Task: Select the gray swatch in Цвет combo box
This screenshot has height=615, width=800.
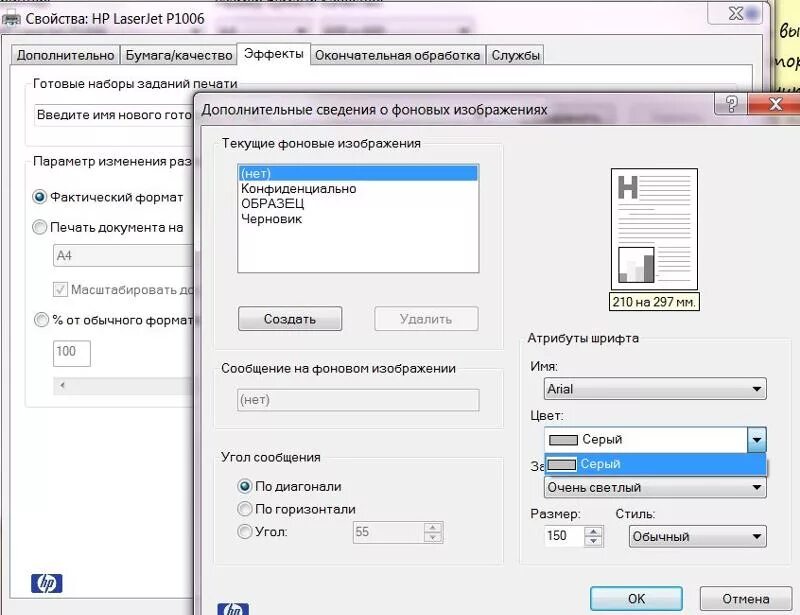Action: coord(563,439)
